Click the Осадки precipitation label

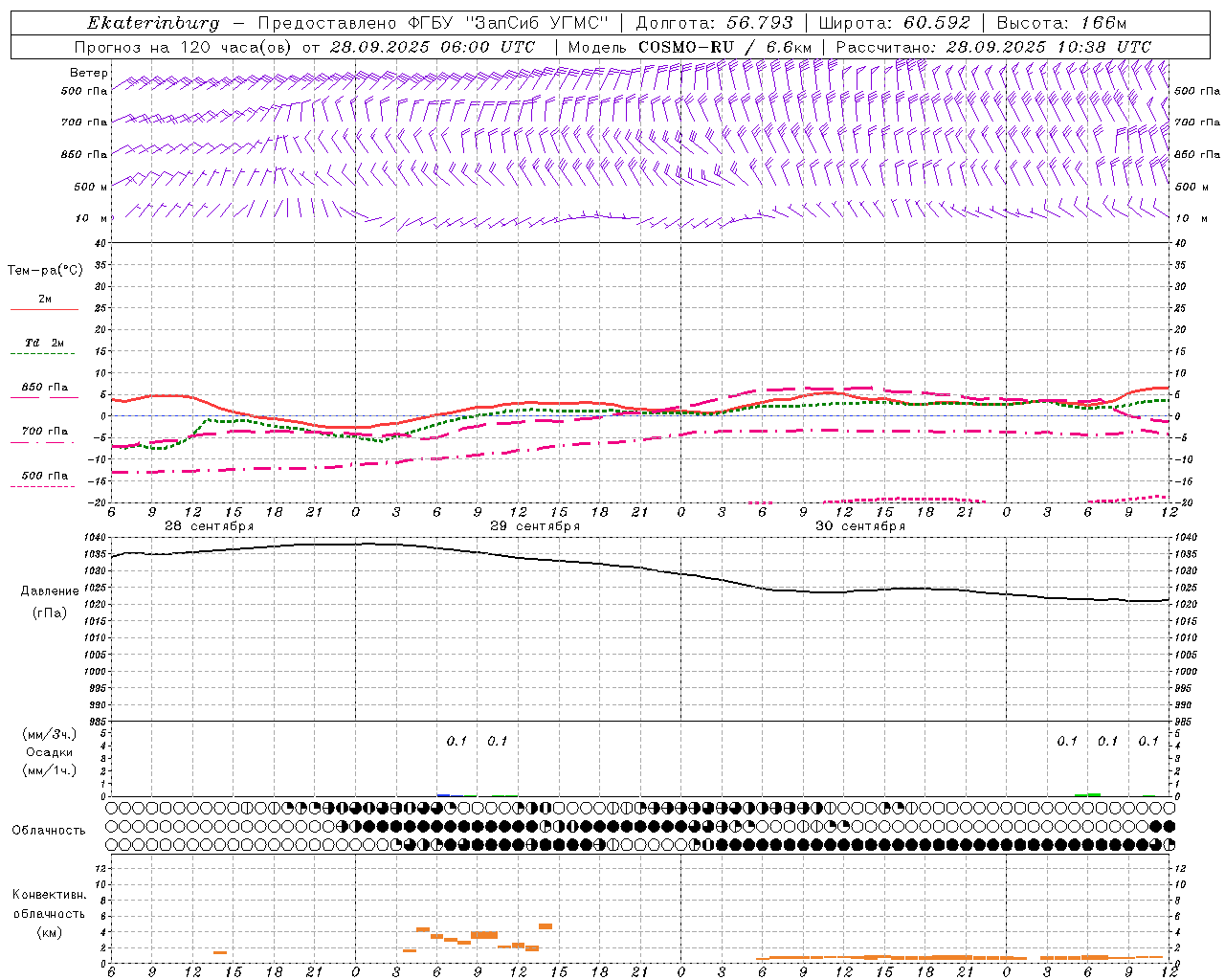tap(50, 752)
